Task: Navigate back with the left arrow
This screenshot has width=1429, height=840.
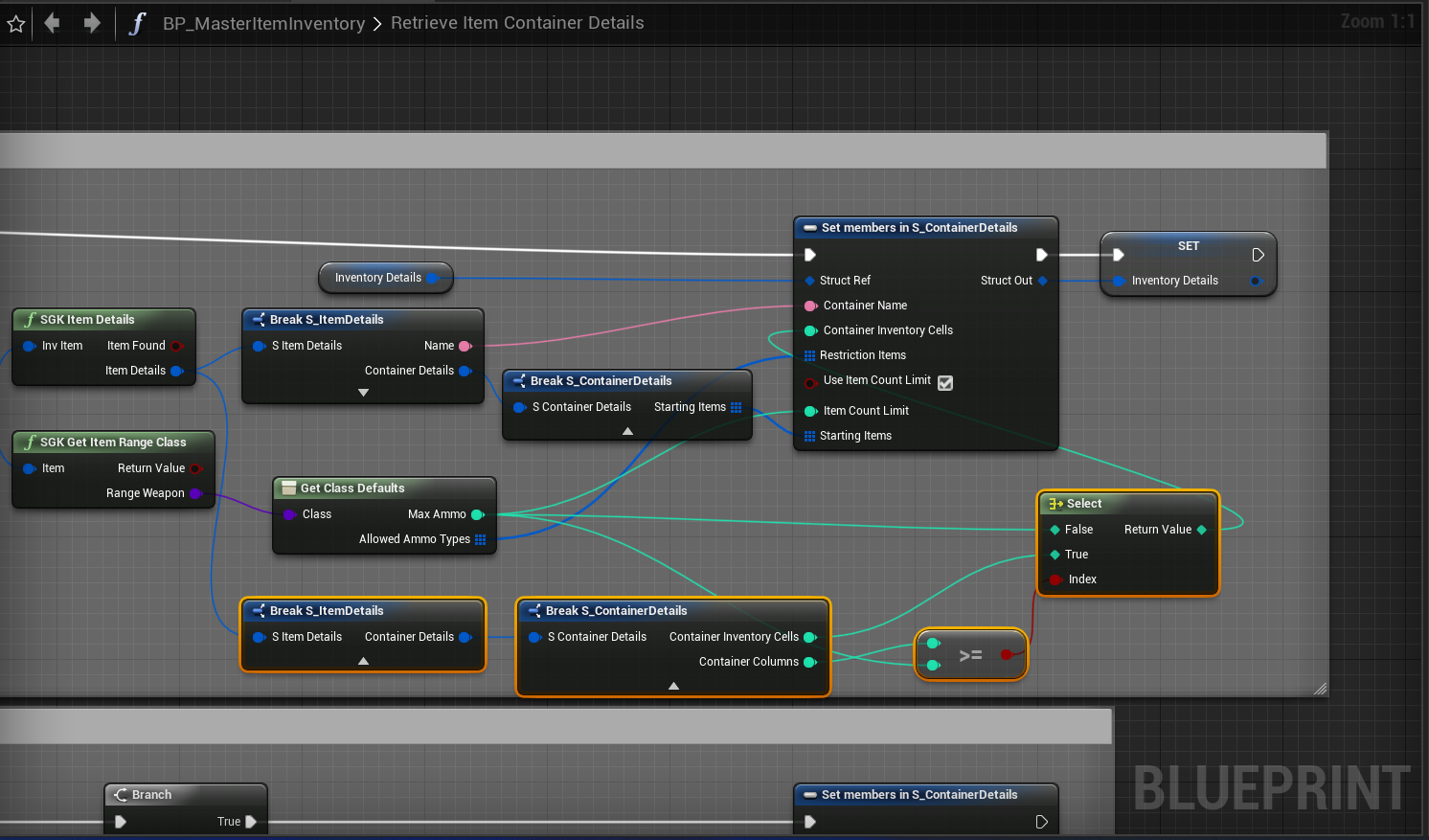Action: point(53,23)
